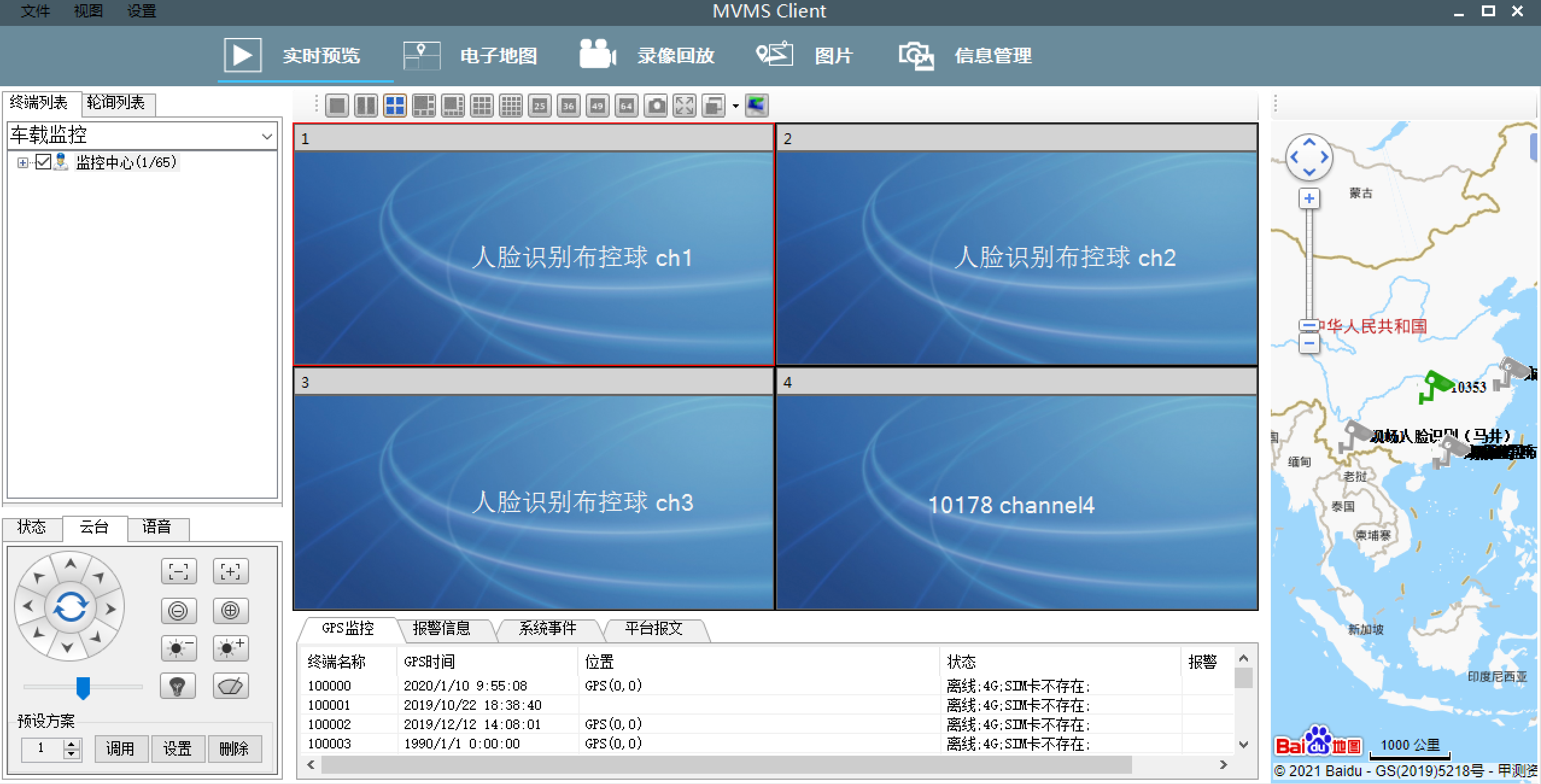Screen dimensions: 1541x784
Task: Open the 设置 menu
Action: click(141, 11)
